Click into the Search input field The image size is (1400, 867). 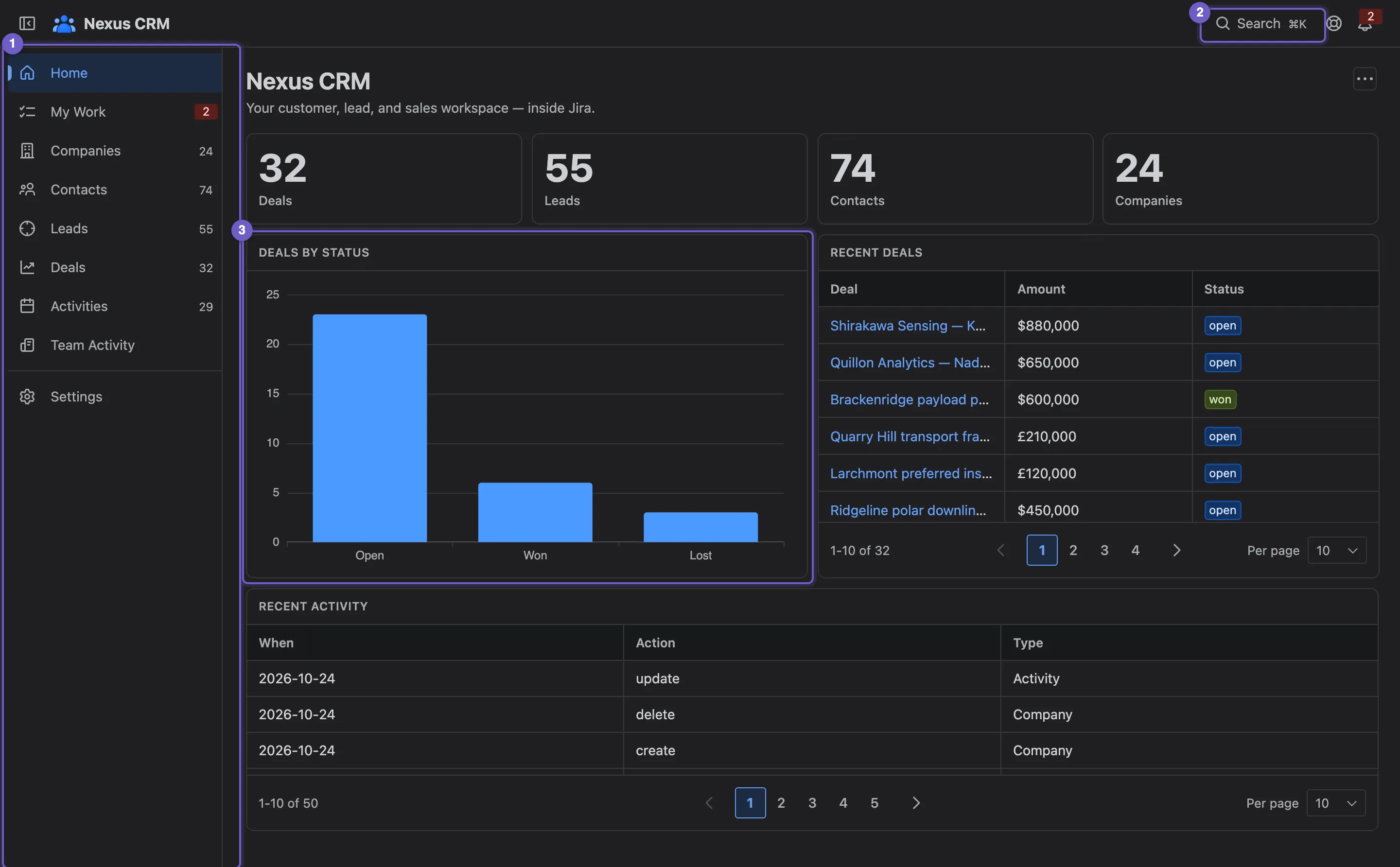pyautogui.click(x=1262, y=24)
